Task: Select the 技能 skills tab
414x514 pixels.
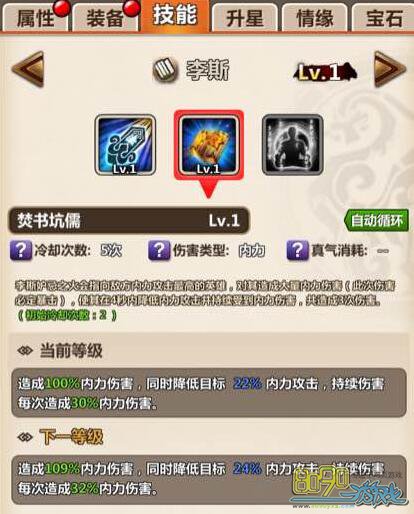Action: [x=175, y=15]
